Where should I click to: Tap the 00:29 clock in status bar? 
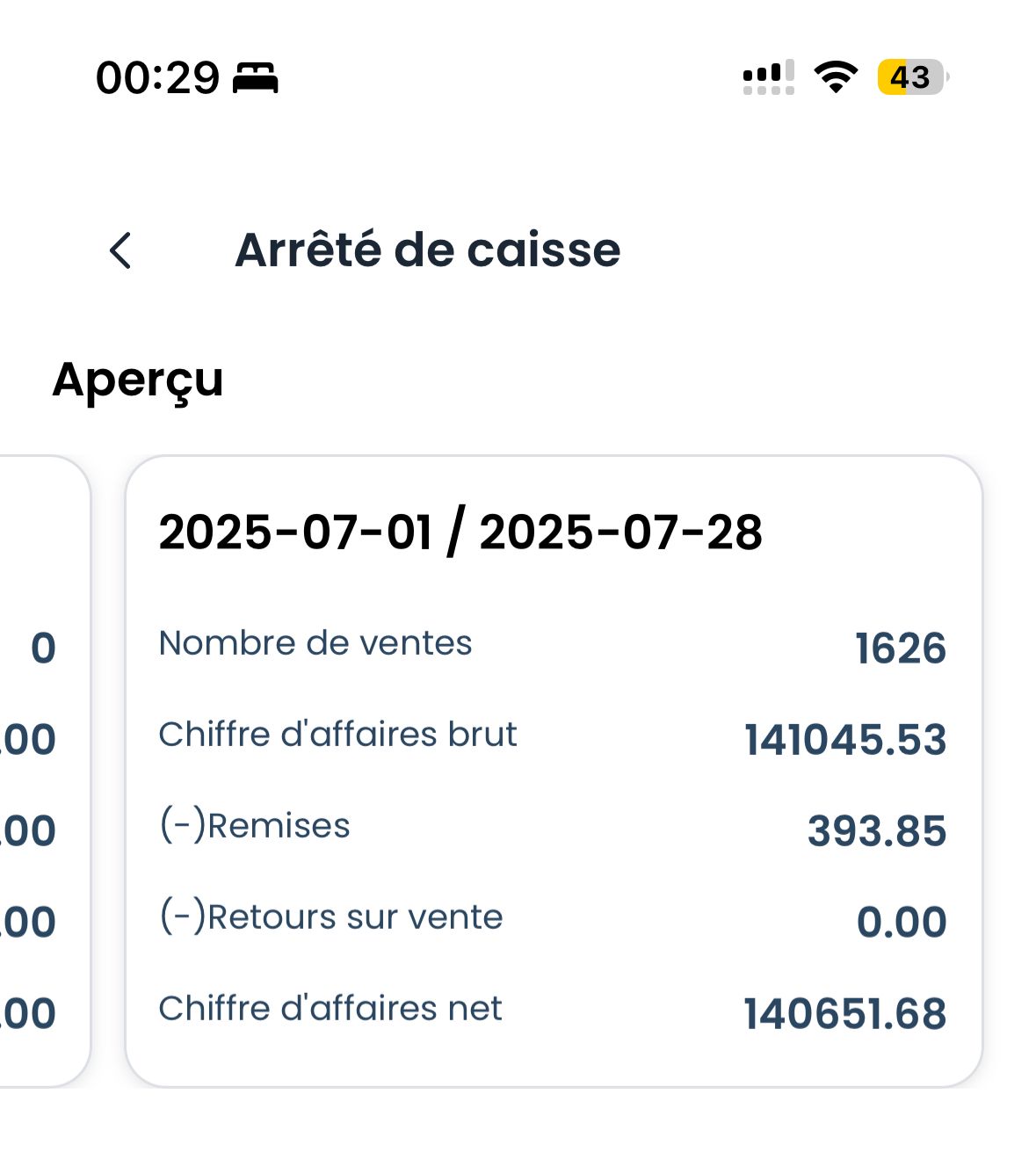pos(157,78)
